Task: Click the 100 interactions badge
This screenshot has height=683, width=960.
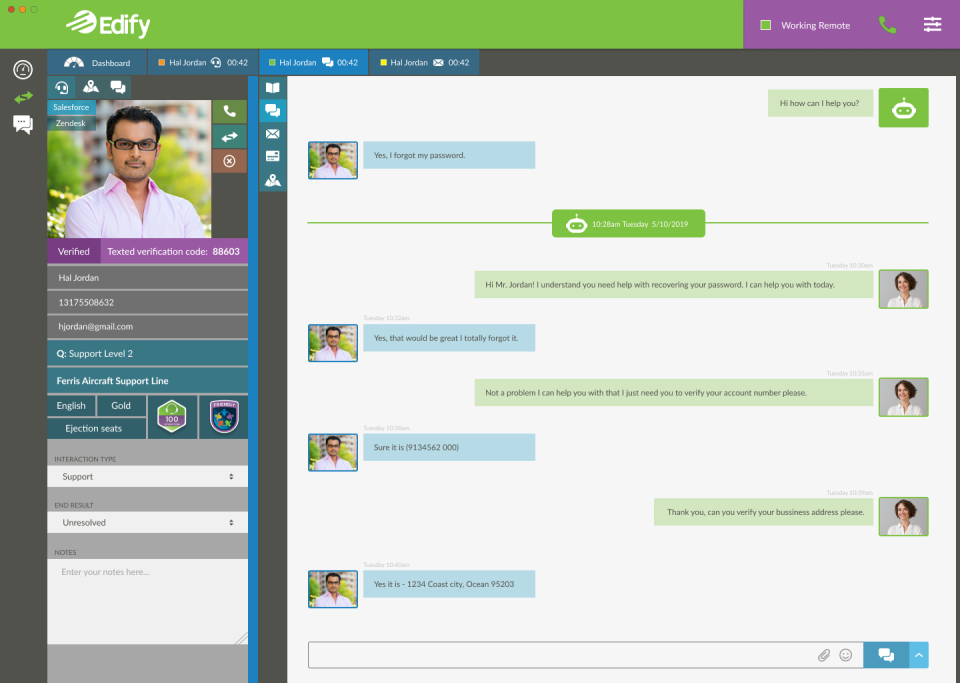Action: 172,417
